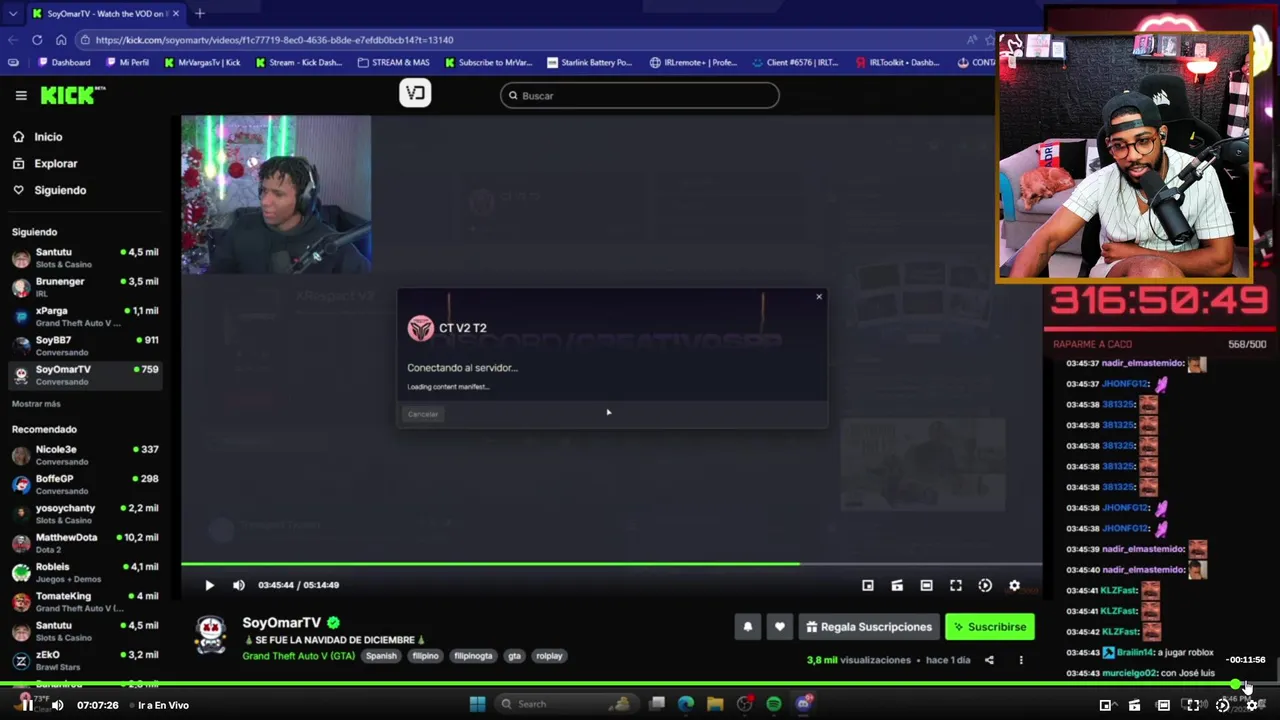The height and width of the screenshot is (720, 1280).
Task: Switch to the SoyOmarTV browser tab
Action: pyautogui.click(x=105, y=13)
